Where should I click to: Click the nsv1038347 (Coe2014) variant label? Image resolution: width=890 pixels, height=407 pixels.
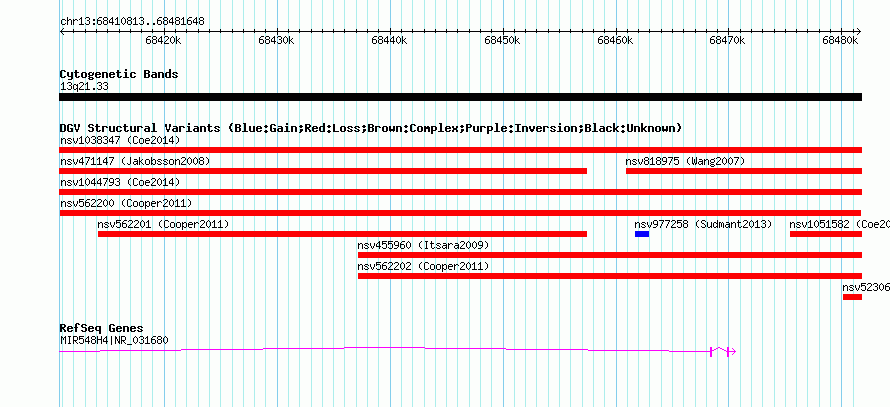120,140
